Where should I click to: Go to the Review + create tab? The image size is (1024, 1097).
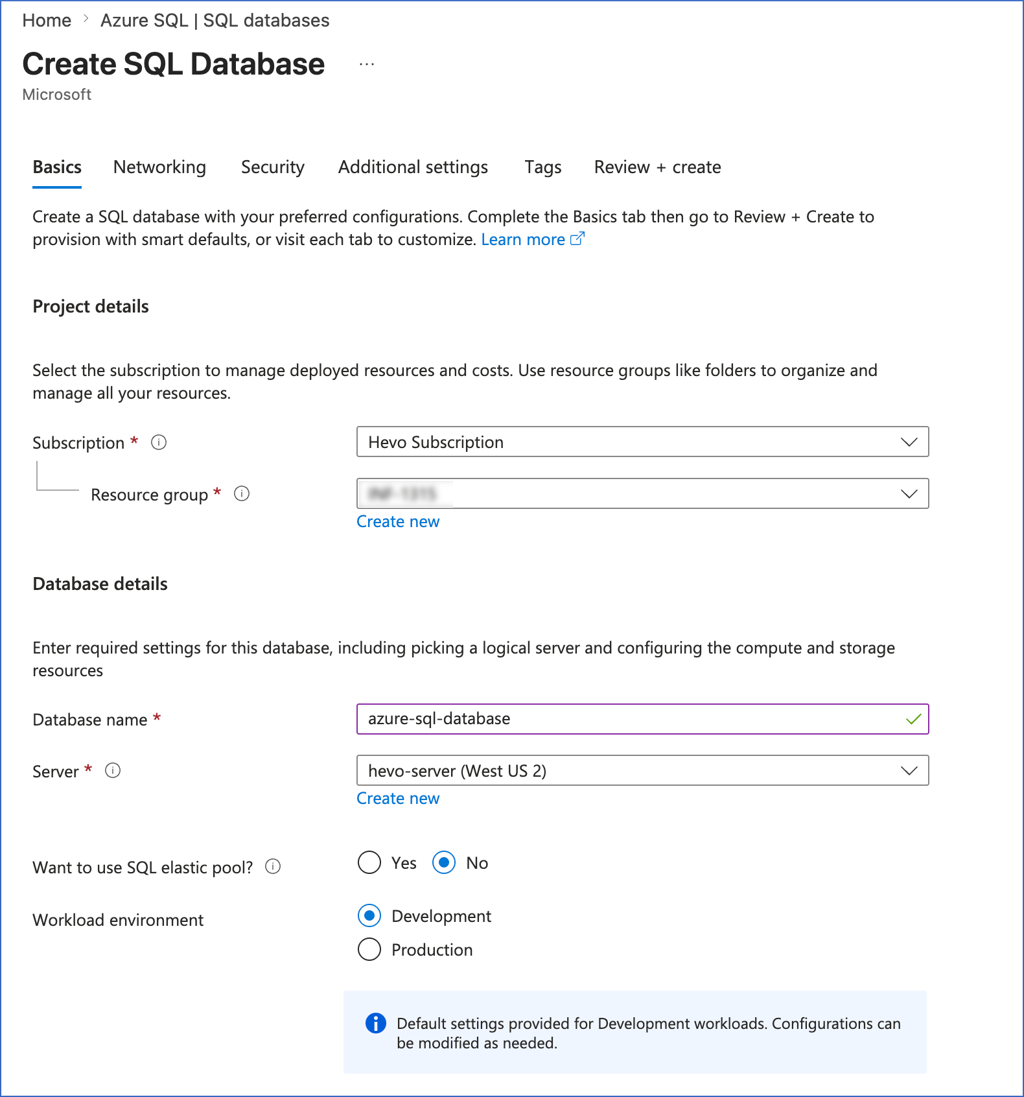[657, 167]
